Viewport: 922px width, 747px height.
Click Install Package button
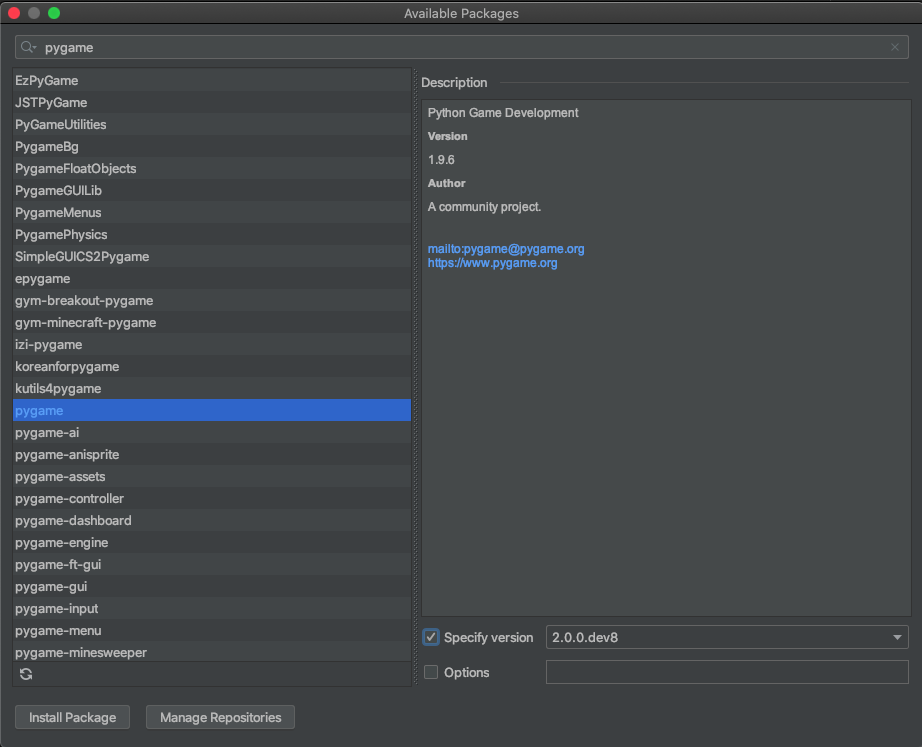[73, 717]
